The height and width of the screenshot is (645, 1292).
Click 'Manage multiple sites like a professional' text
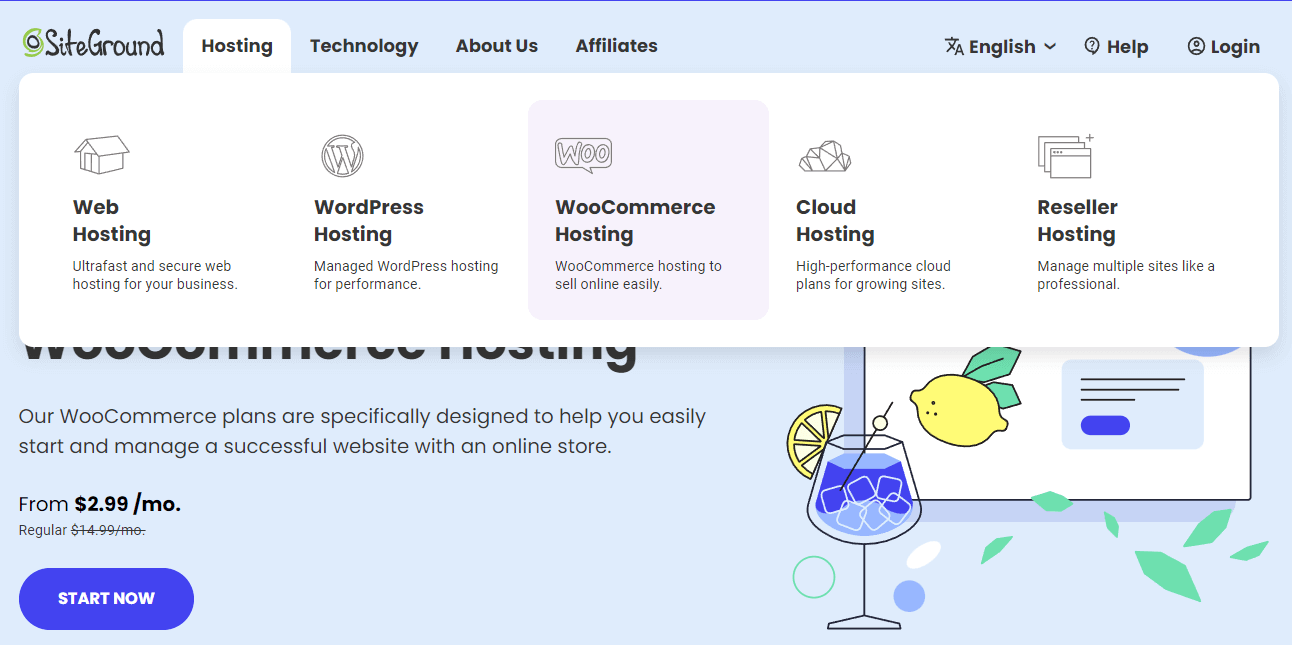[x=1126, y=275]
